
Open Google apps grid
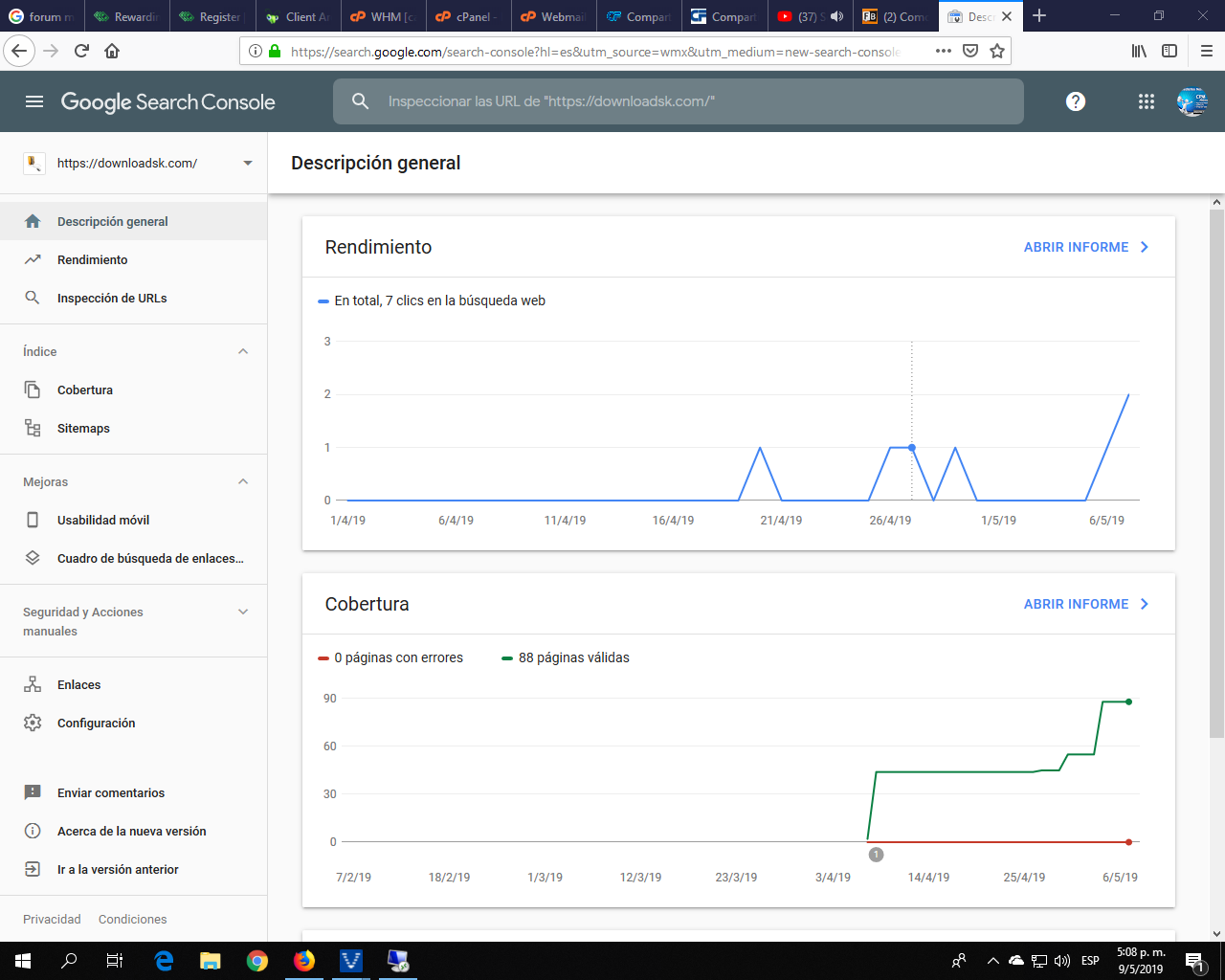(x=1147, y=101)
